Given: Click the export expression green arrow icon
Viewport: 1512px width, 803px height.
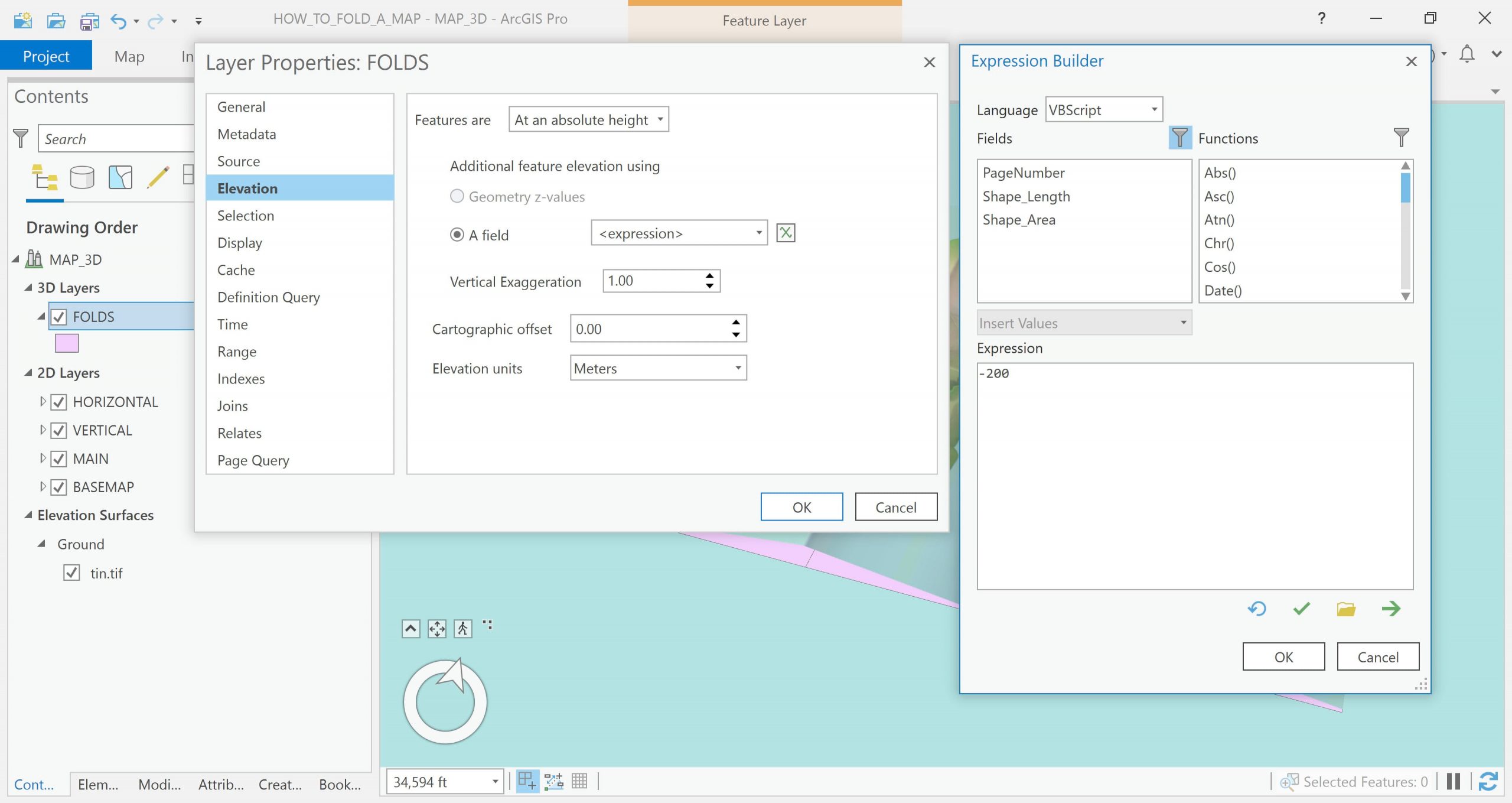Looking at the screenshot, I should click(x=1391, y=609).
